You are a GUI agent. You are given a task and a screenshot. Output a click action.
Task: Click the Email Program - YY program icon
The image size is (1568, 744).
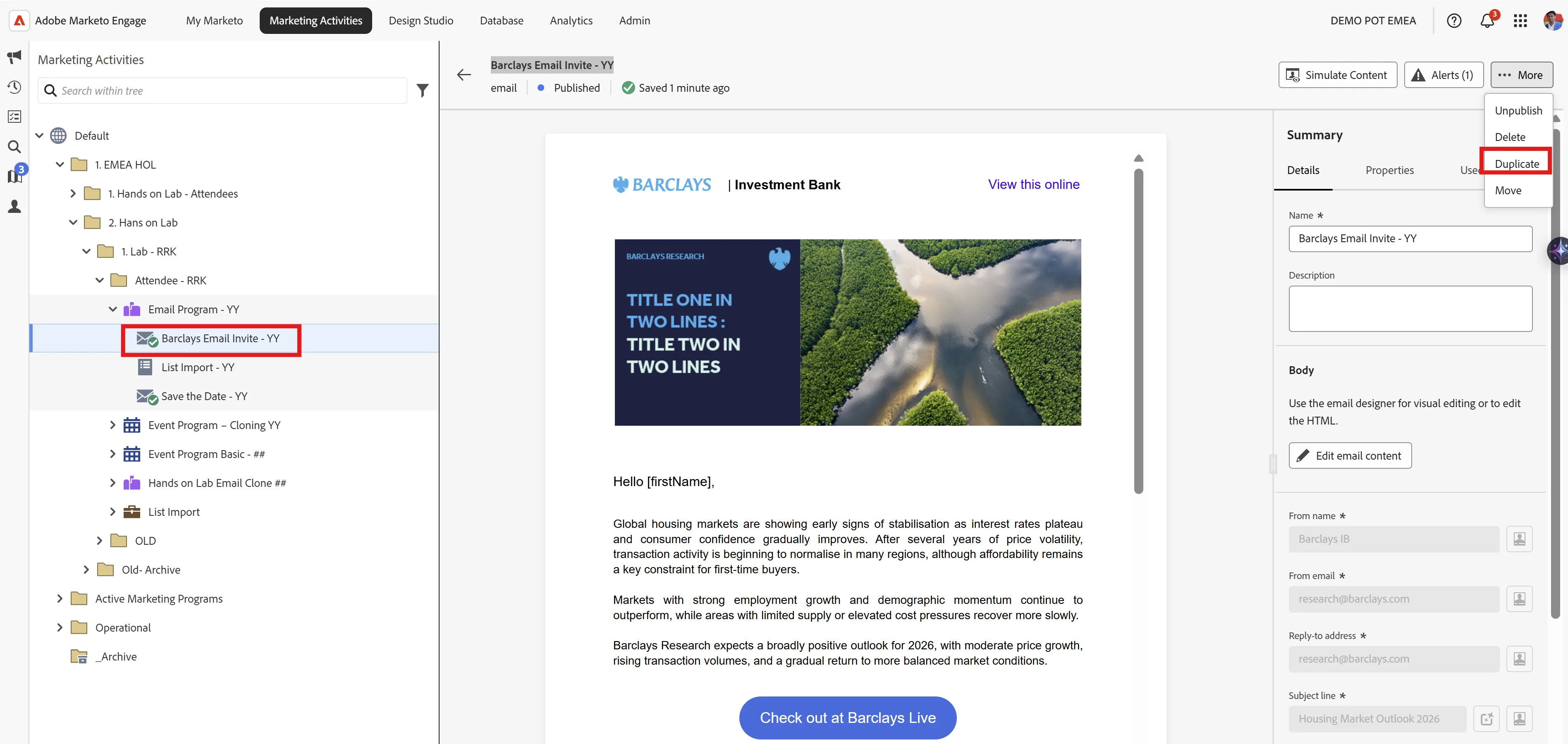pyautogui.click(x=132, y=310)
